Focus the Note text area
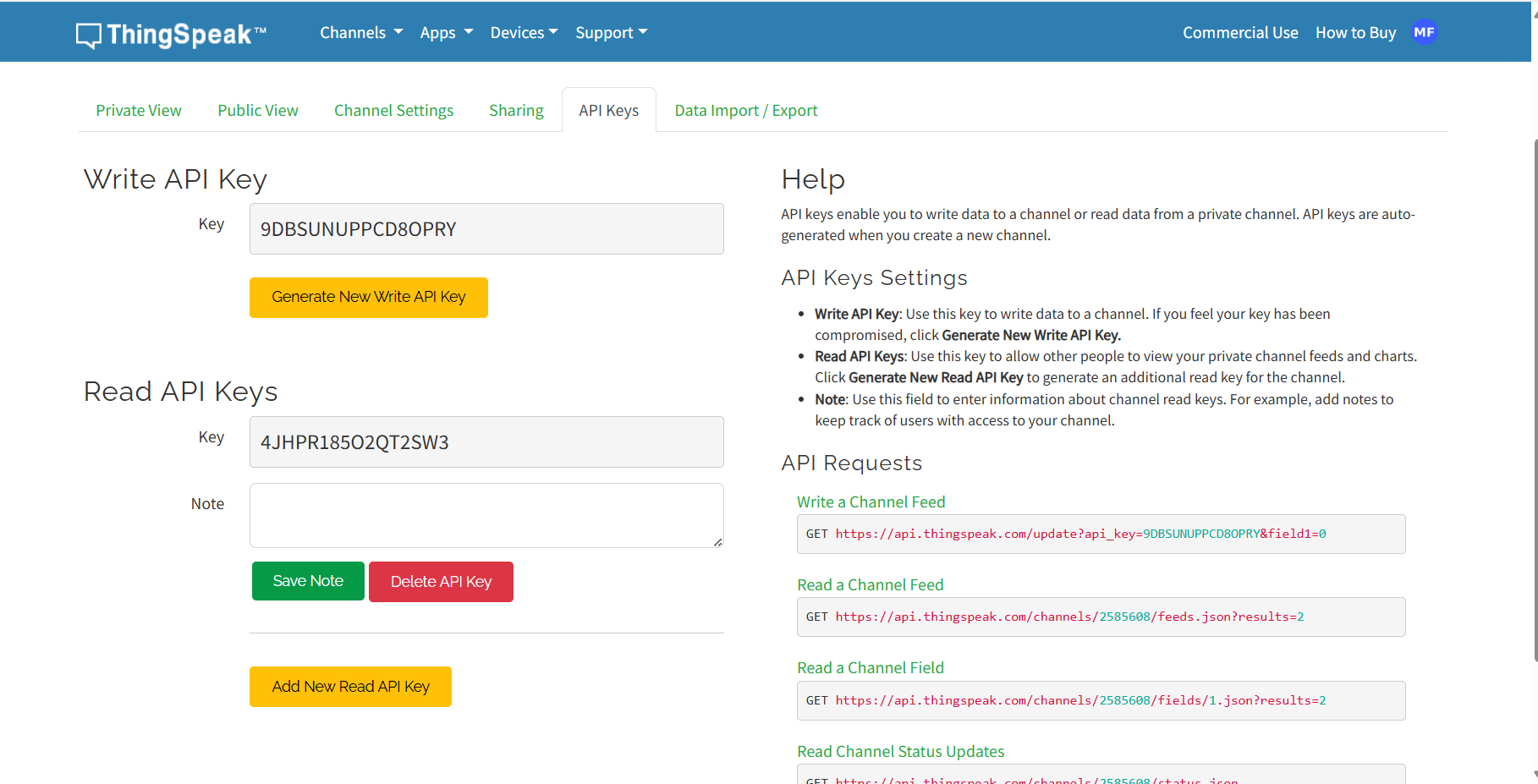Screen dimensions: 1538x784 486,515
